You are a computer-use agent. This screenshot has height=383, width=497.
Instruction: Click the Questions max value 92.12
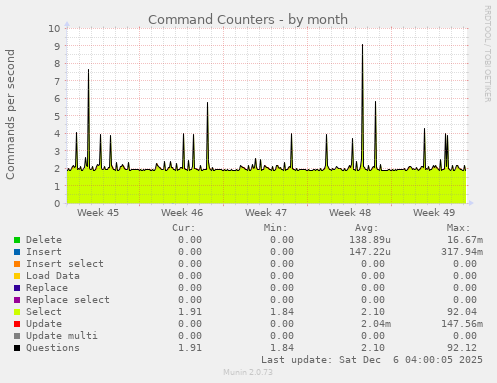coord(462,348)
